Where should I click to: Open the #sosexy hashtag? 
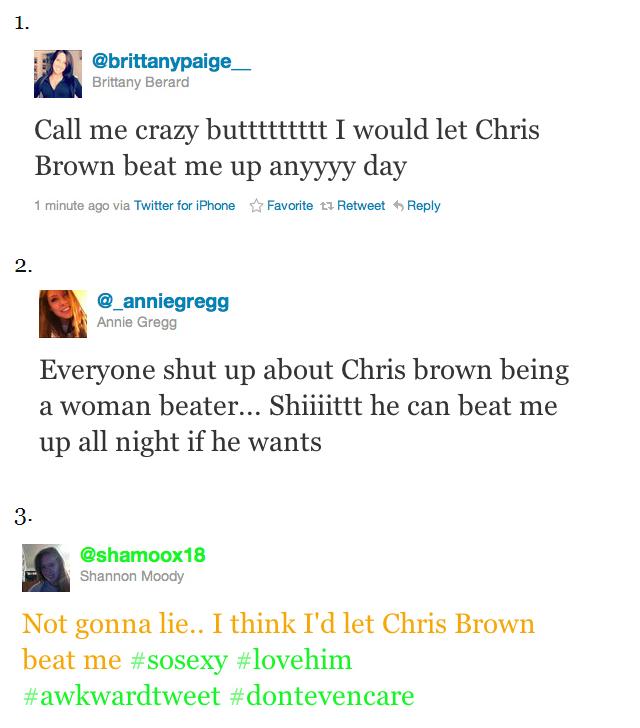(179, 660)
